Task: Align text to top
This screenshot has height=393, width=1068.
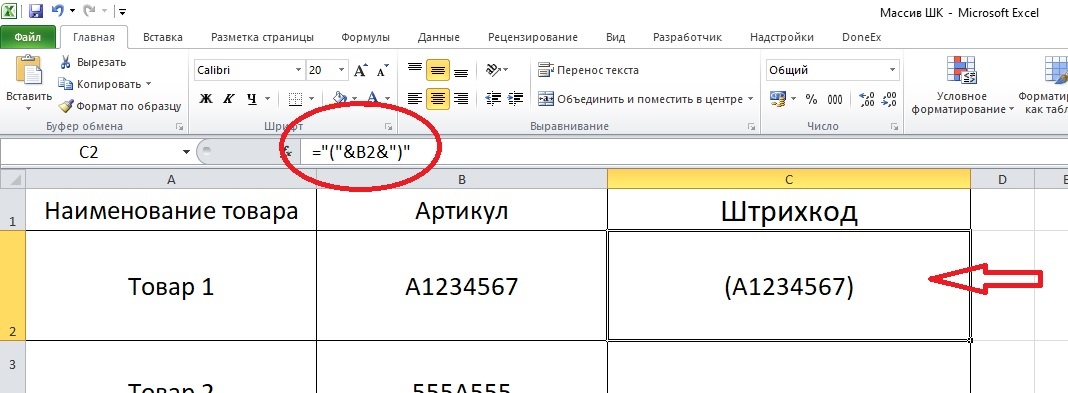Action: [x=415, y=69]
